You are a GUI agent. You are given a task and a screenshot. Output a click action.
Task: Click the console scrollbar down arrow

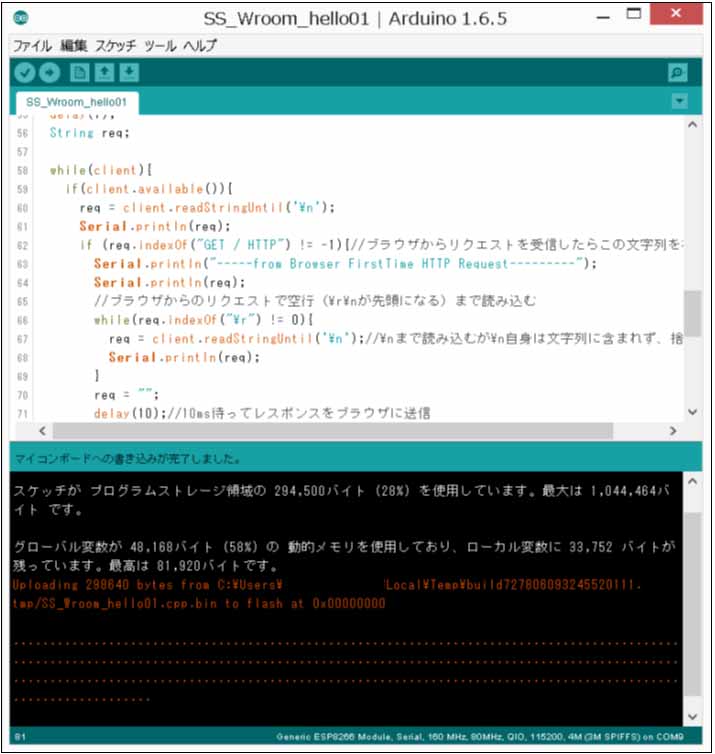tap(692, 716)
